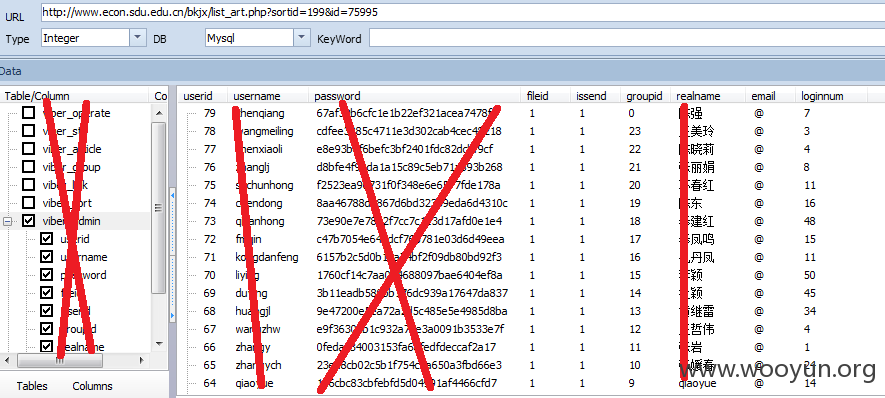
Task: Switch to the Columns tab
Action: pyautogui.click(x=93, y=386)
